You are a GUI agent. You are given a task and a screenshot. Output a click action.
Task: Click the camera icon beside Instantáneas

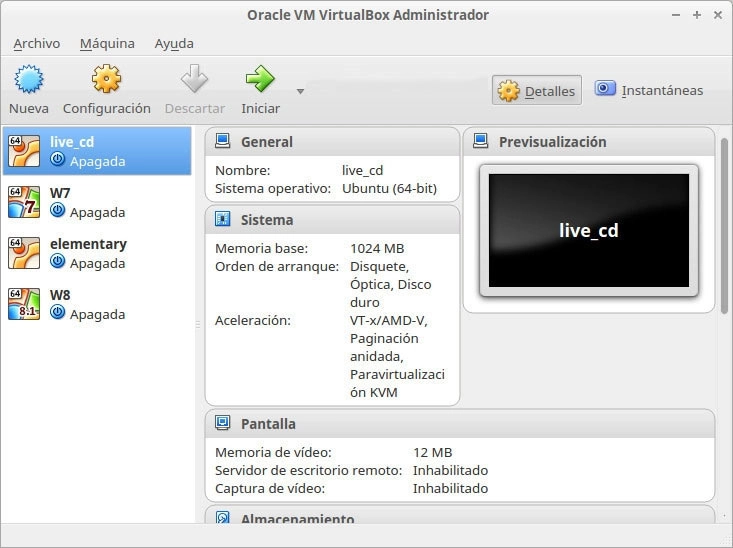tap(605, 88)
